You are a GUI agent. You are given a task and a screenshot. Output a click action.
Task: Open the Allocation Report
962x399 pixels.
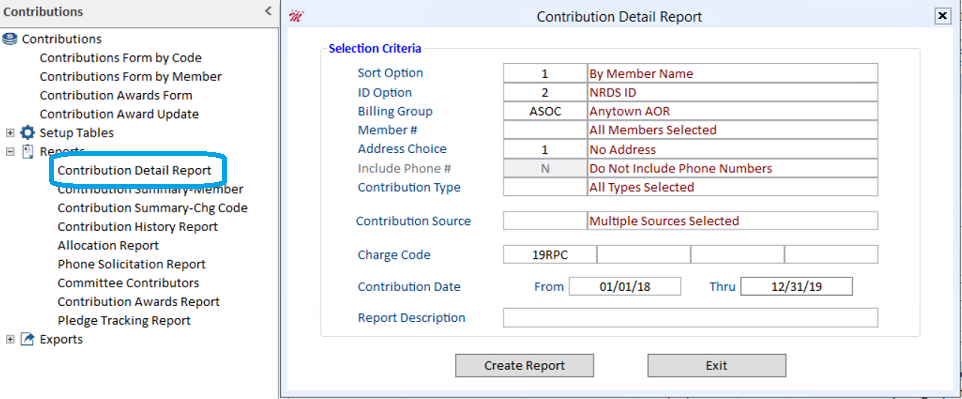pos(108,246)
